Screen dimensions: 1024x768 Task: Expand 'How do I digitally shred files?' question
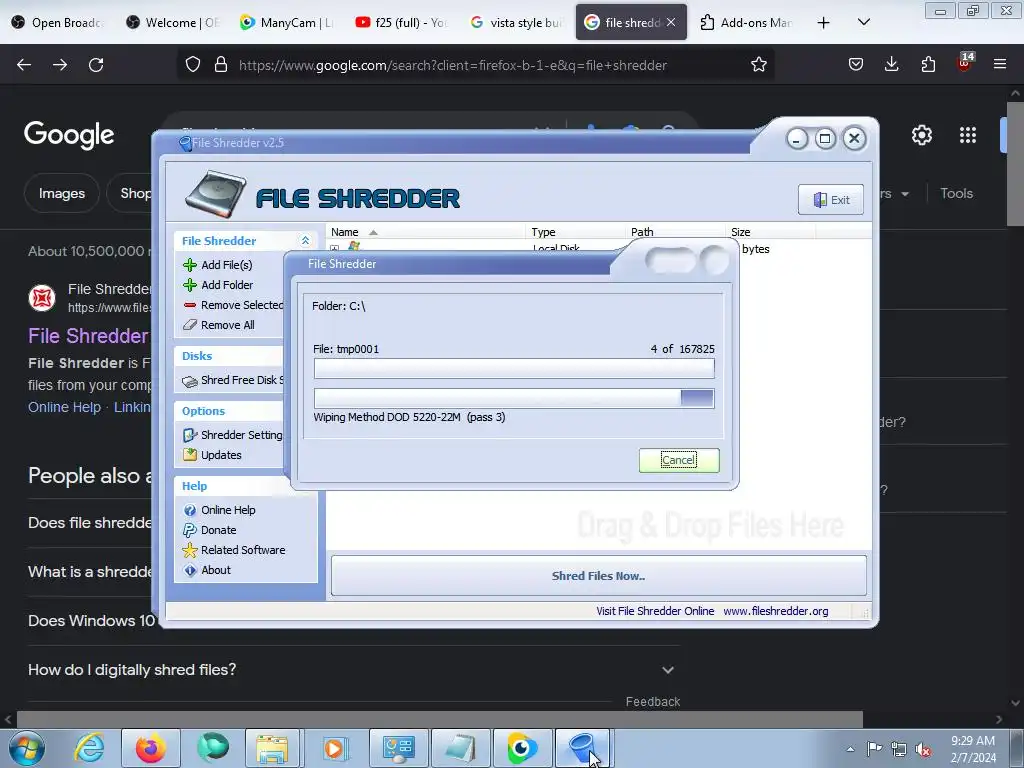pos(667,669)
